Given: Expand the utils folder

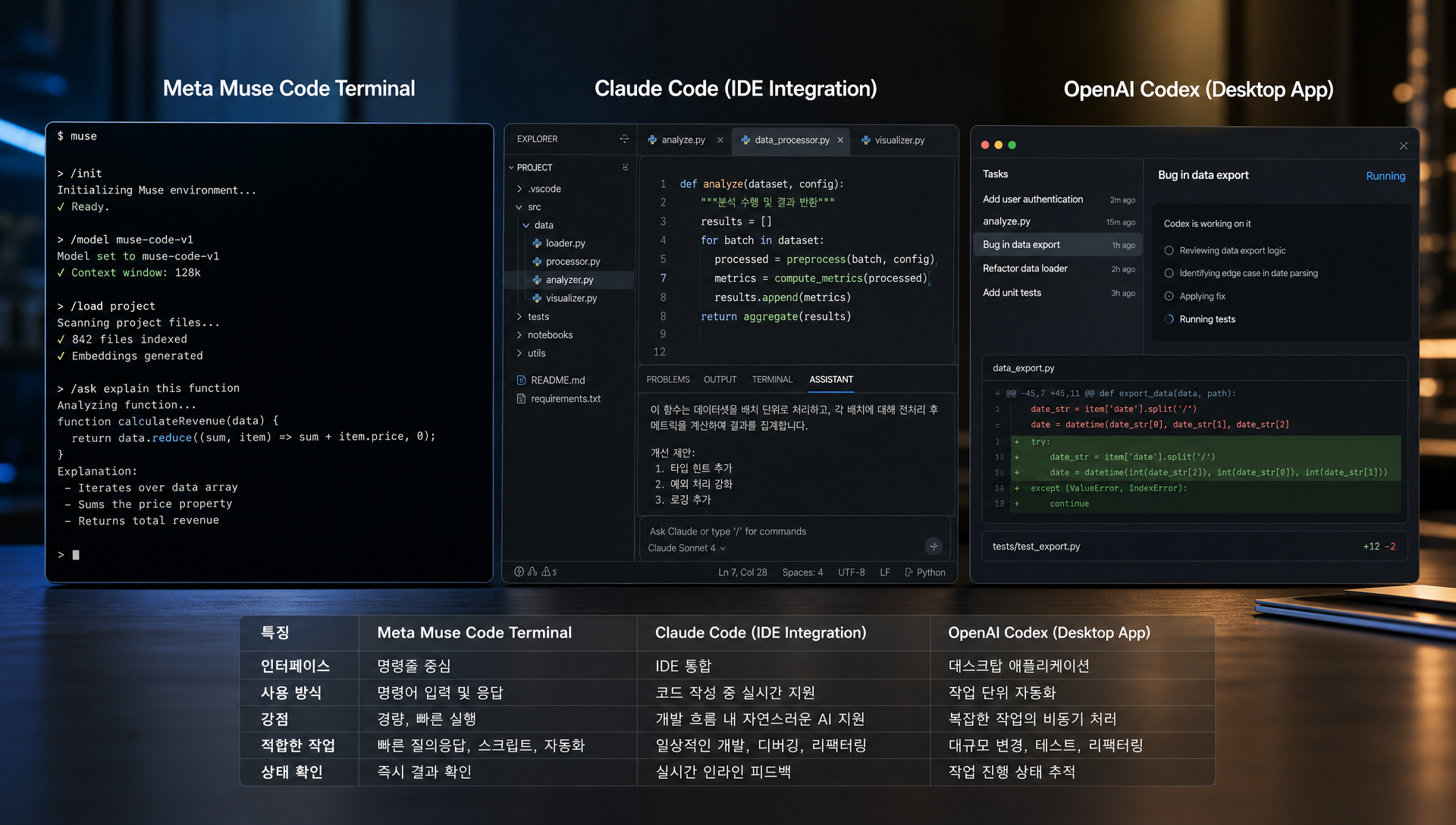Looking at the screenshot, I should coord(519,353).
